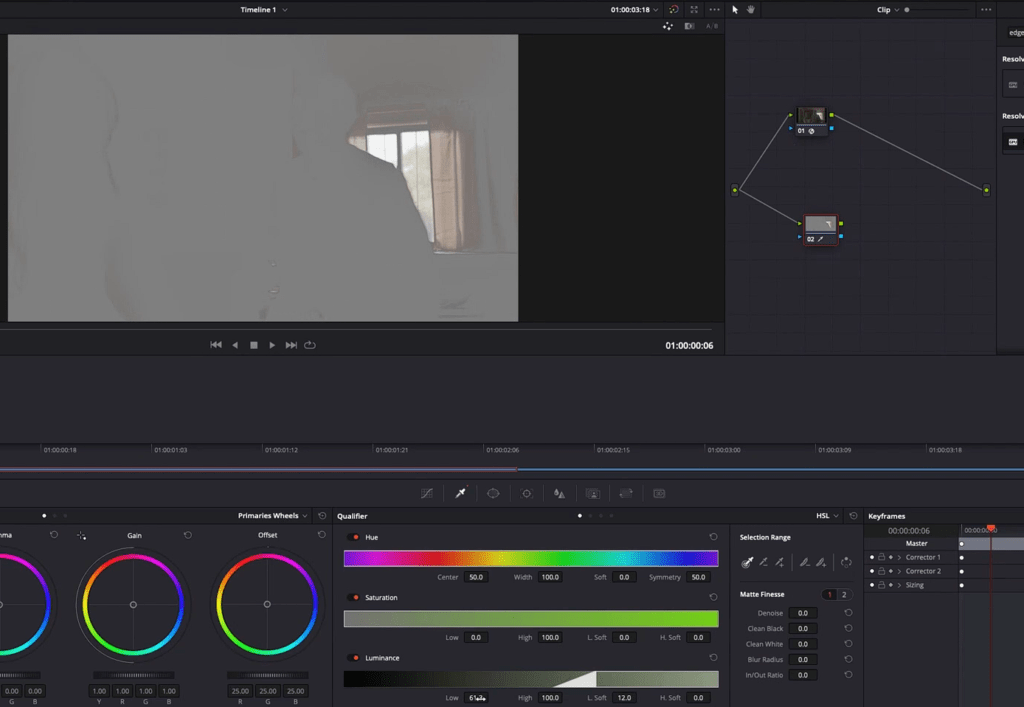
Task: Click the Hue color spectrum bar
Action: pos(530,559)
